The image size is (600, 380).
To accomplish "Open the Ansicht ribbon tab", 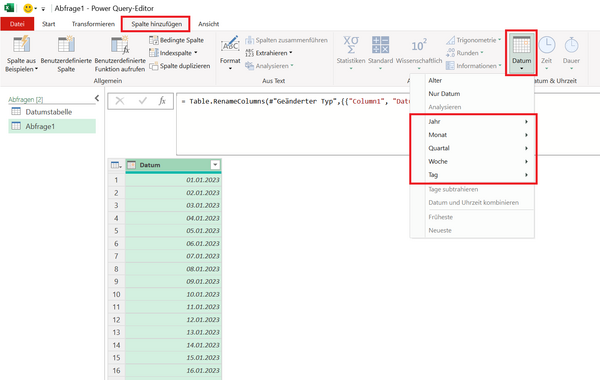I will click(x=209, y=24).
